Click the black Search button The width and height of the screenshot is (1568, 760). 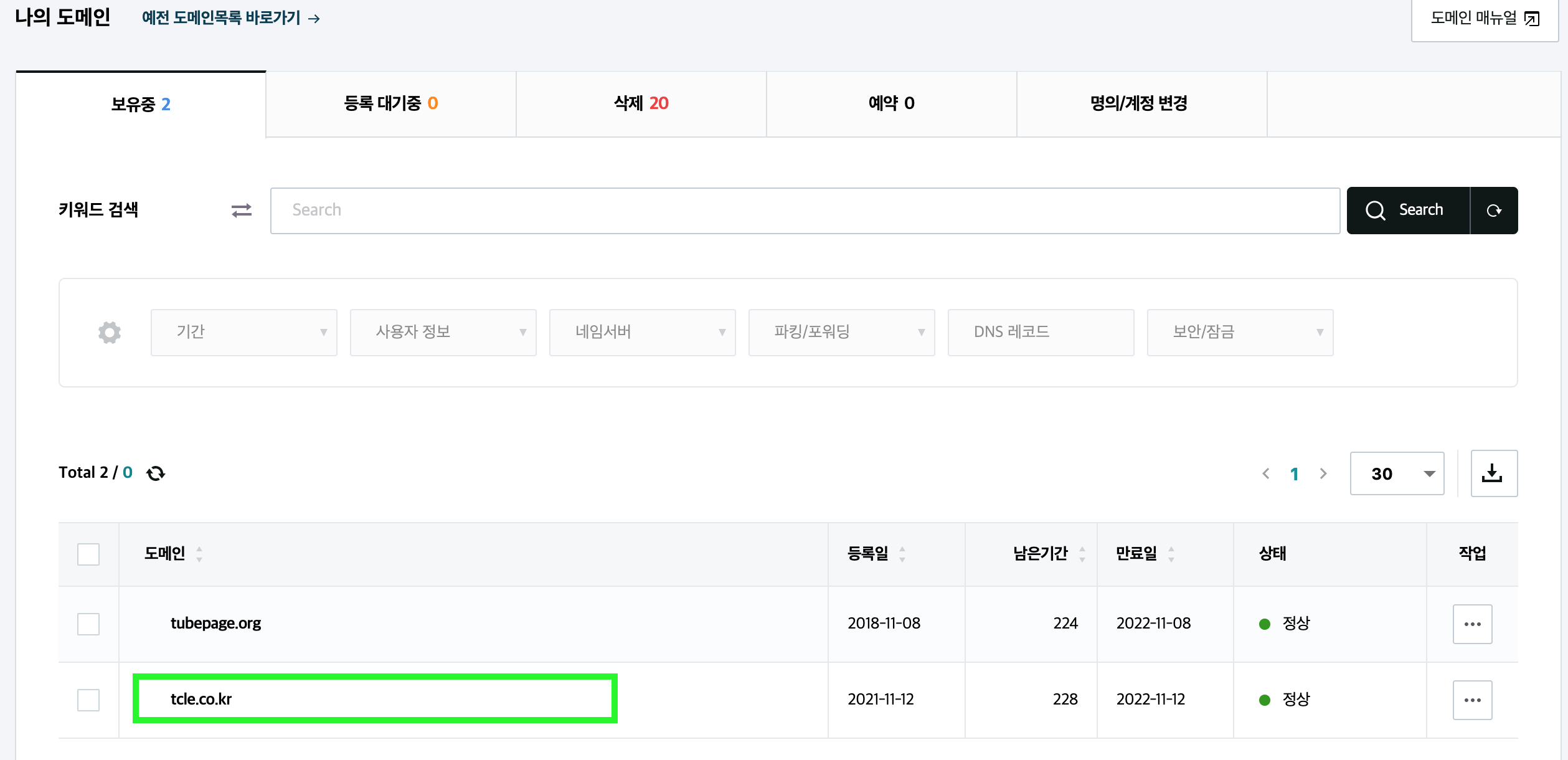click(x=1407, y=211)
